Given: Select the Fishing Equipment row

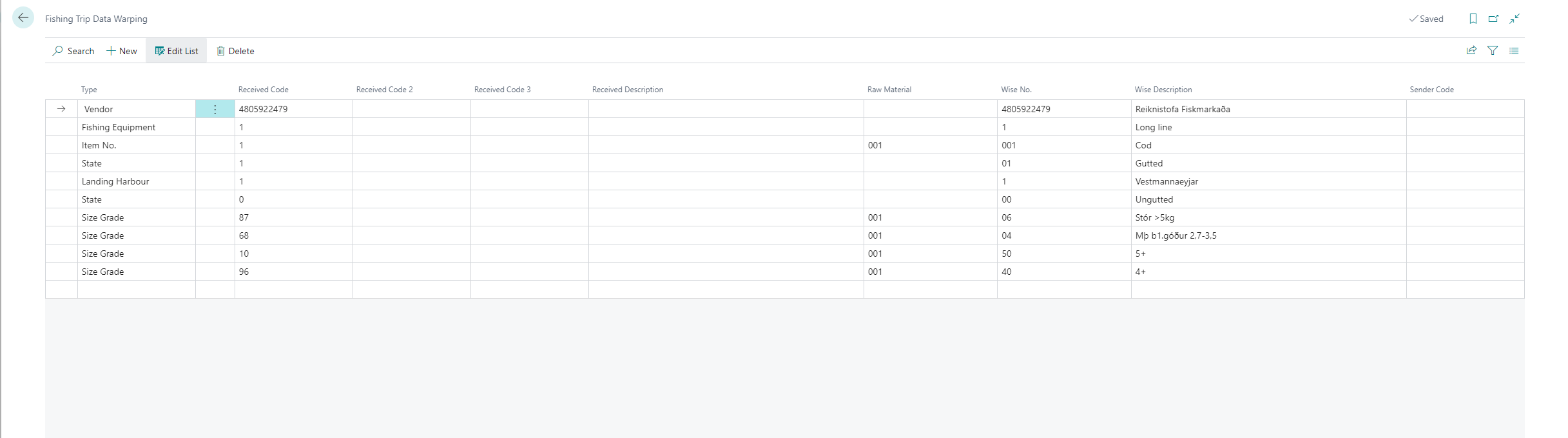Looking at the screenshot, I should [x=119, y=127].
